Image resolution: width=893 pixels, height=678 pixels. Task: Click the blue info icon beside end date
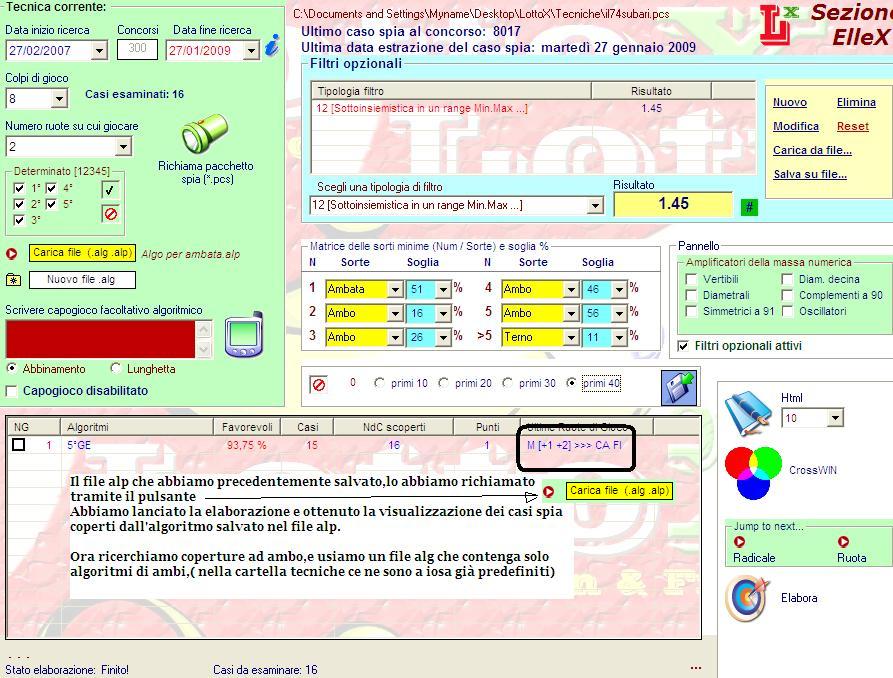pyautogui.click(x=273, y=46)
